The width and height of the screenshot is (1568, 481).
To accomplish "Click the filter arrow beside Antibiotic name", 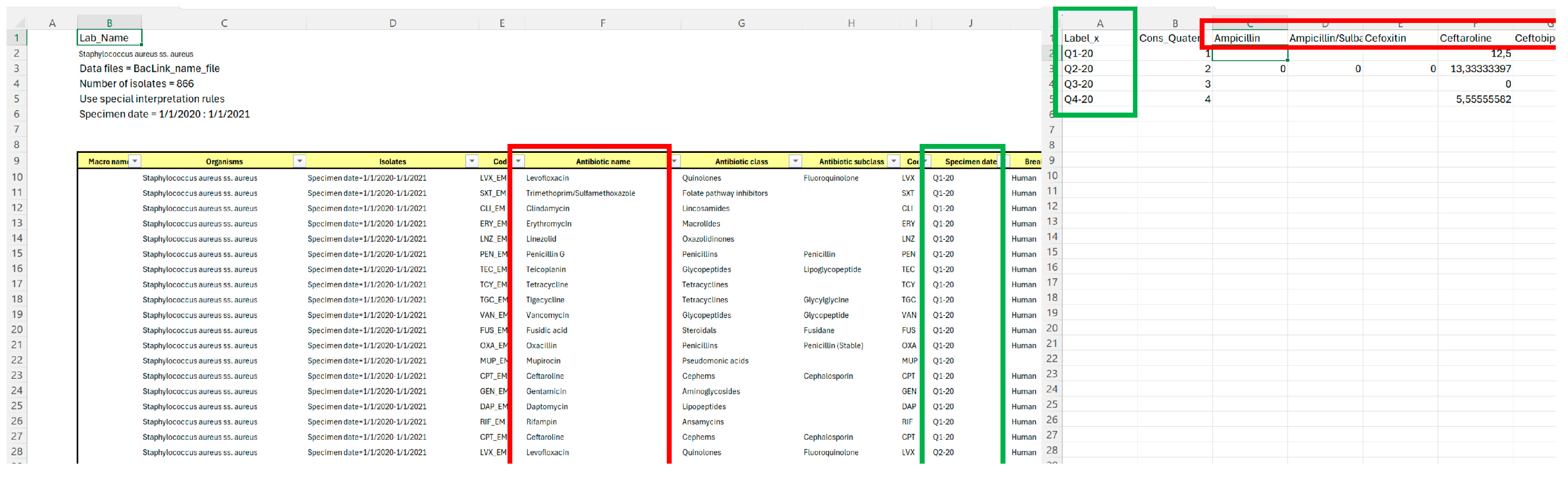I will 674,161.
